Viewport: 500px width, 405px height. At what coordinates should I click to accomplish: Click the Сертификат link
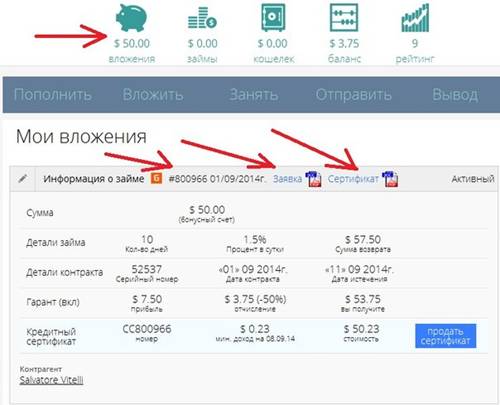(x=353, y=179)
